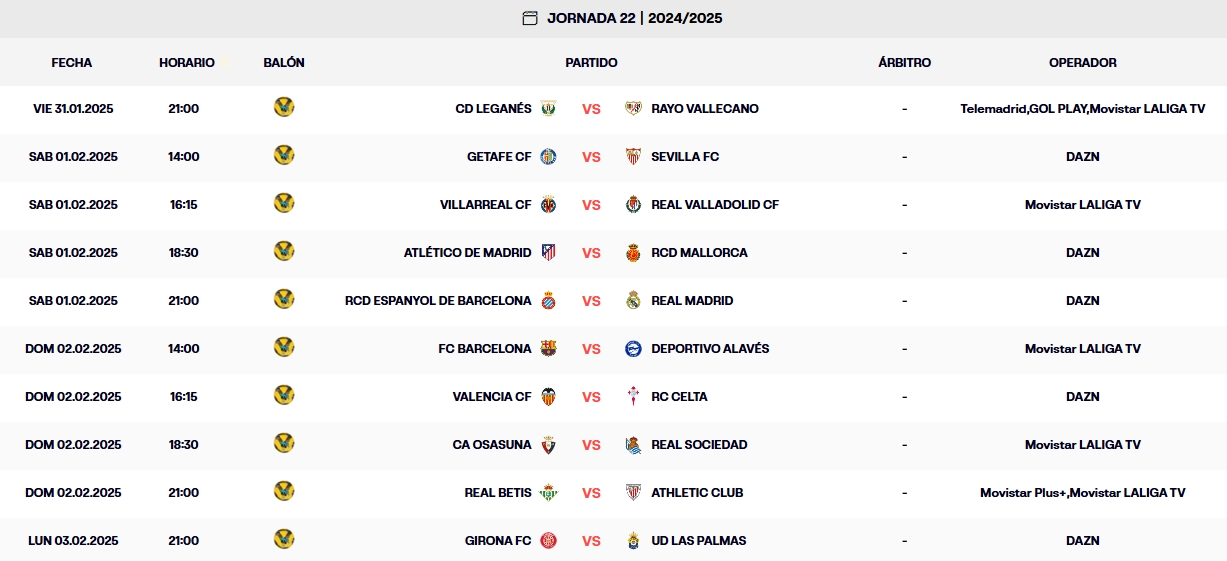Click the Sevilla FC crest

[x=633, y=156]
